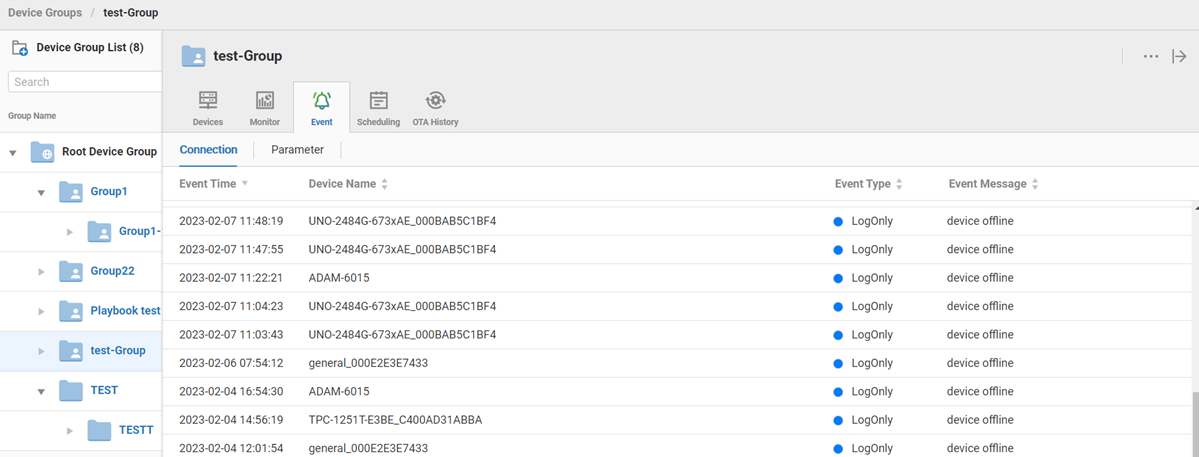This screenshot has width=1199, height=457.
Task: Collapse the TEST group node
Action: point(41,392)
